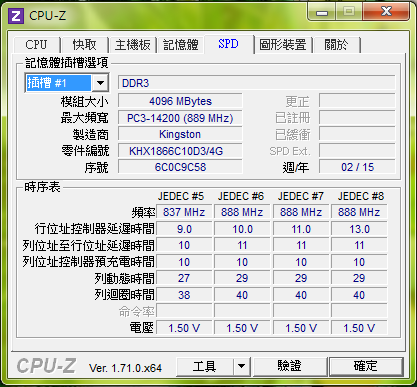Click the empty 已註冊 registered field

point(357,117)
